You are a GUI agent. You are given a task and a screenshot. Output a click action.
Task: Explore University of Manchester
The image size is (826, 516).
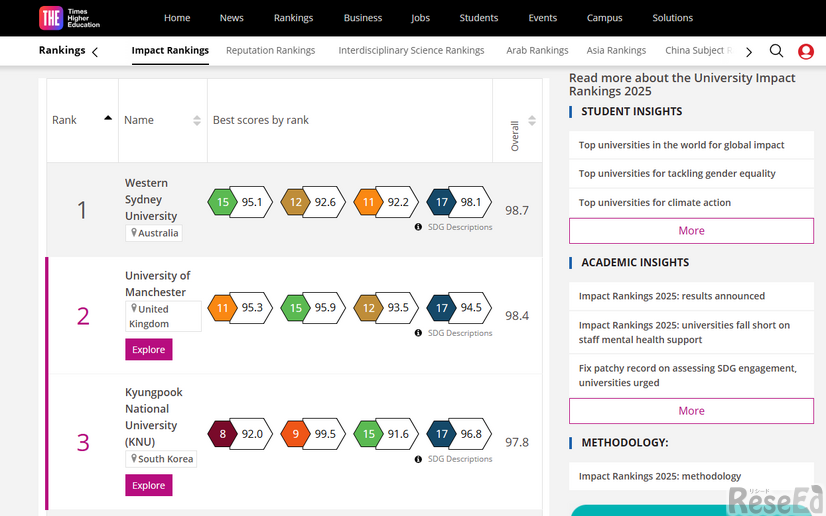pyautogui.click(x=149, y=350)
